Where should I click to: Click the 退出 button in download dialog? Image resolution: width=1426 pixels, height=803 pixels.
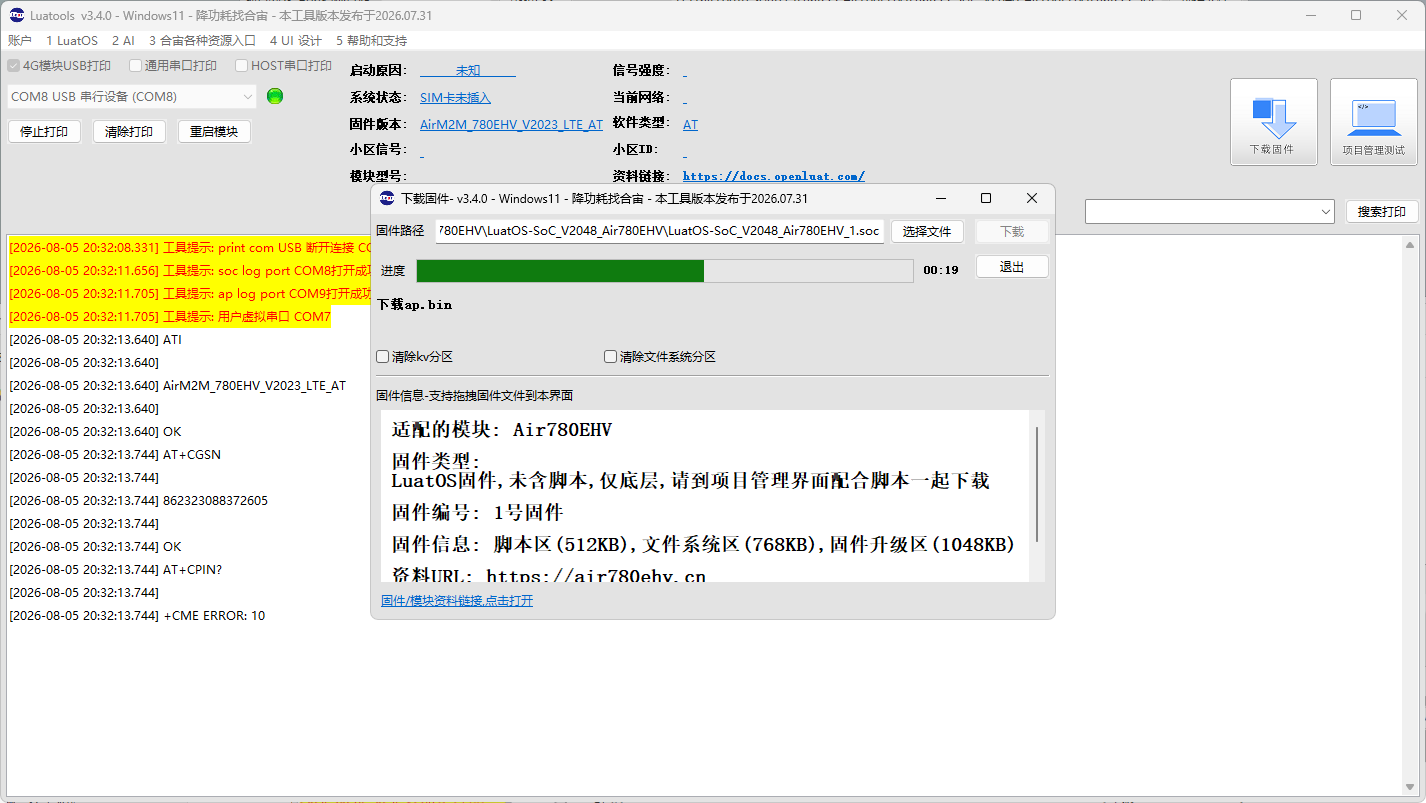pyautogui.click(x=1012, y=267)
